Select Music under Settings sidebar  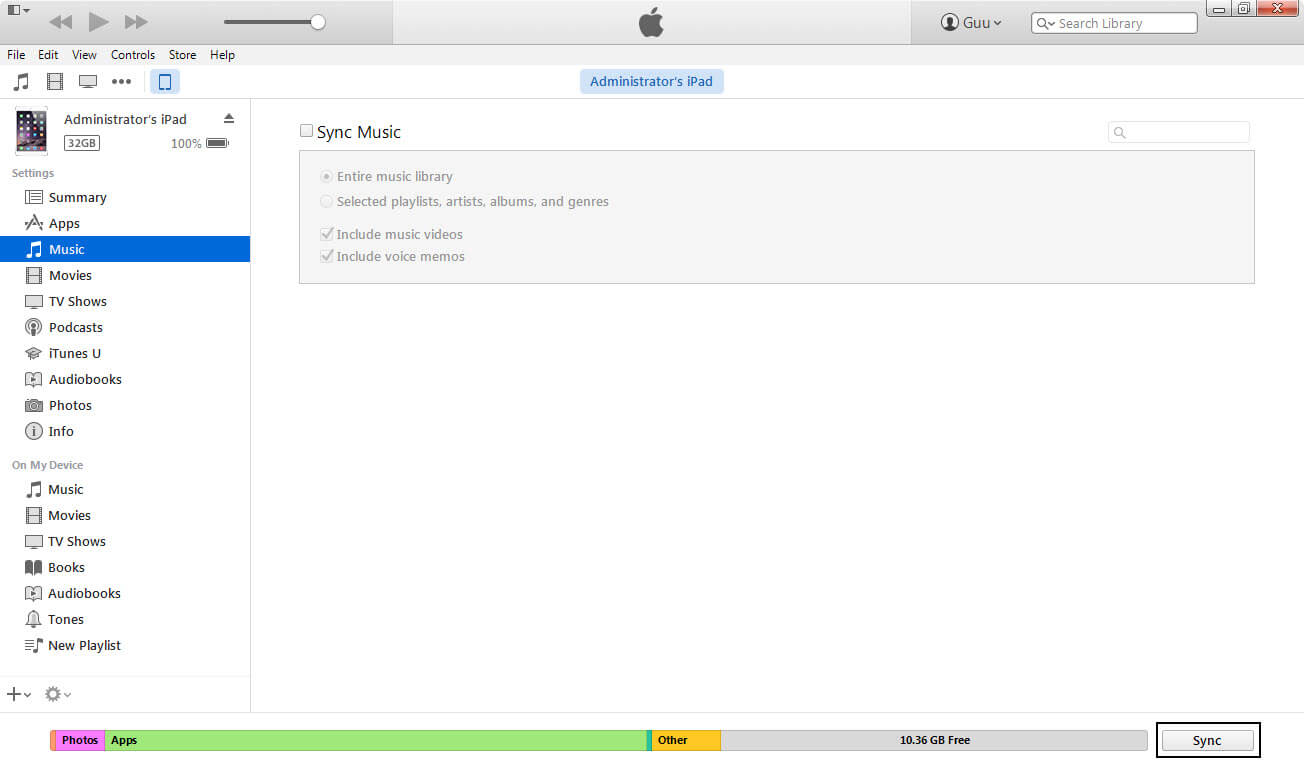tap(125, 249)
